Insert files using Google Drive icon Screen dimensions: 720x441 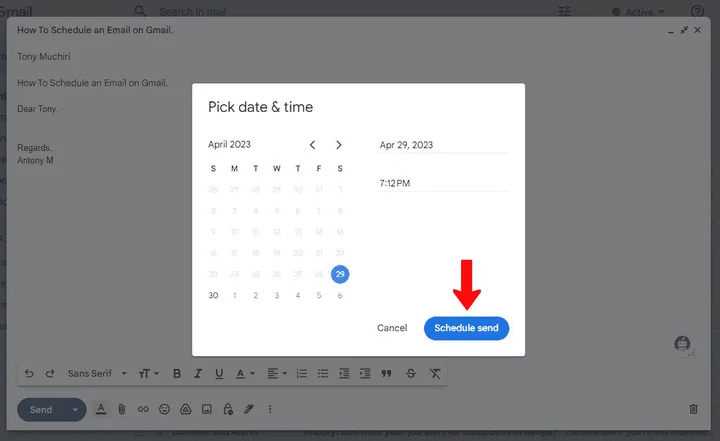tap(185, 409)
